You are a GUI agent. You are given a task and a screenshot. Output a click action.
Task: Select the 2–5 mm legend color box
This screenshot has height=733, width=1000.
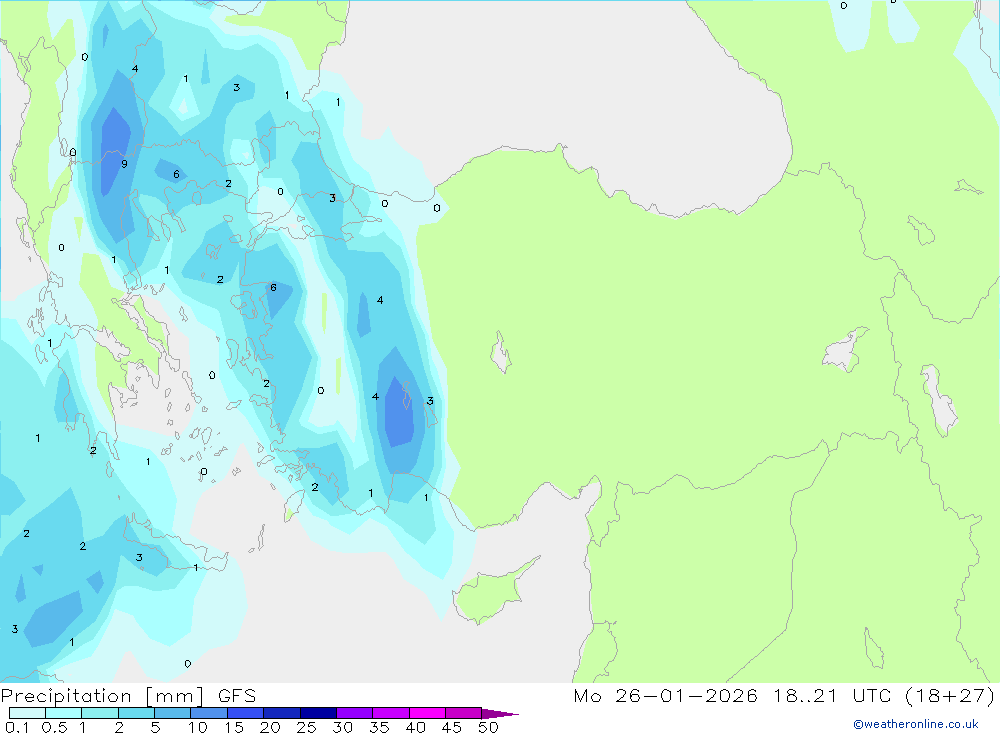pos(136,713)
